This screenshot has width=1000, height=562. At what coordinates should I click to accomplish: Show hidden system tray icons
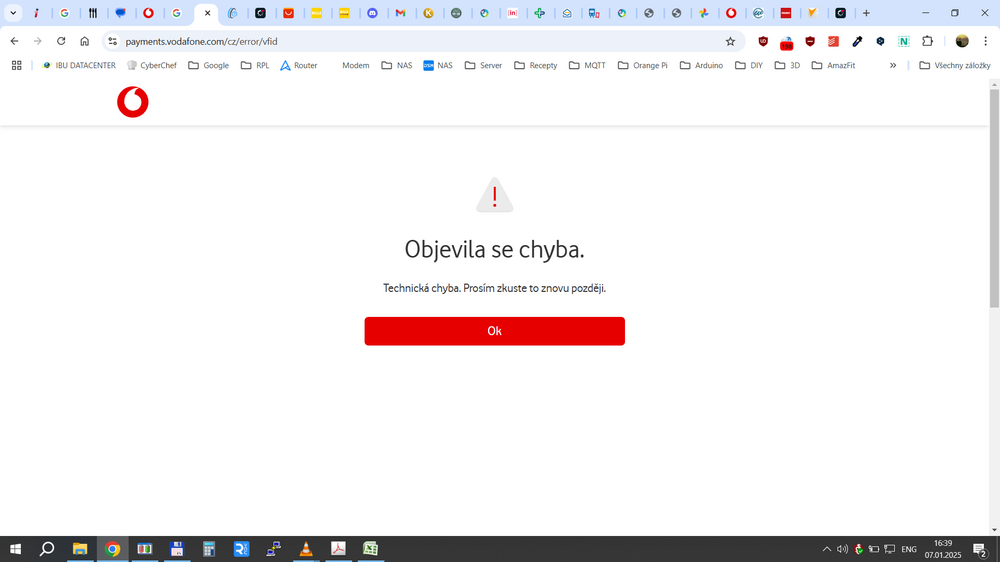[x=827, y=549]
